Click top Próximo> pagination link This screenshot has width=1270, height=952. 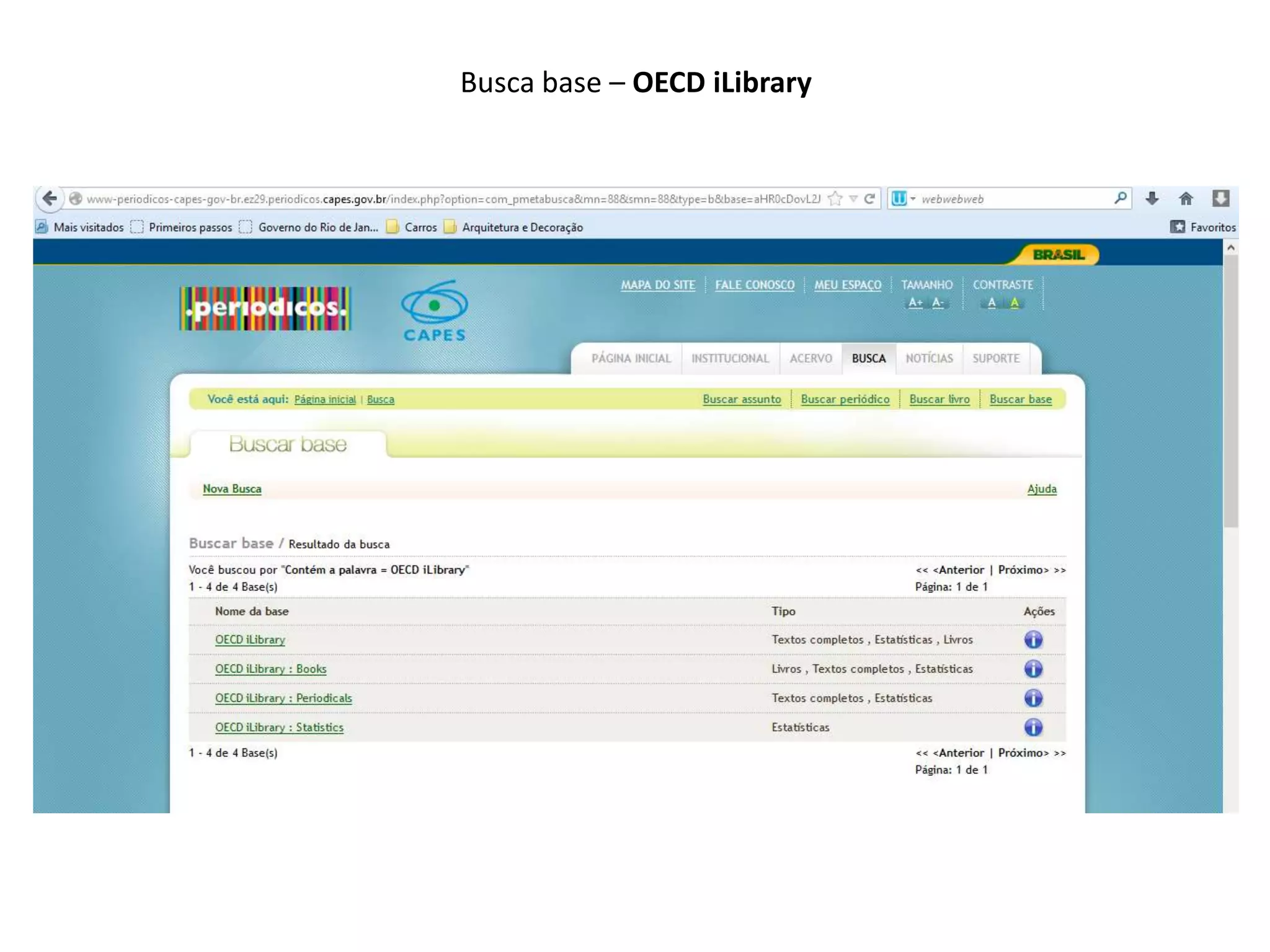(x=1023, y=570)
